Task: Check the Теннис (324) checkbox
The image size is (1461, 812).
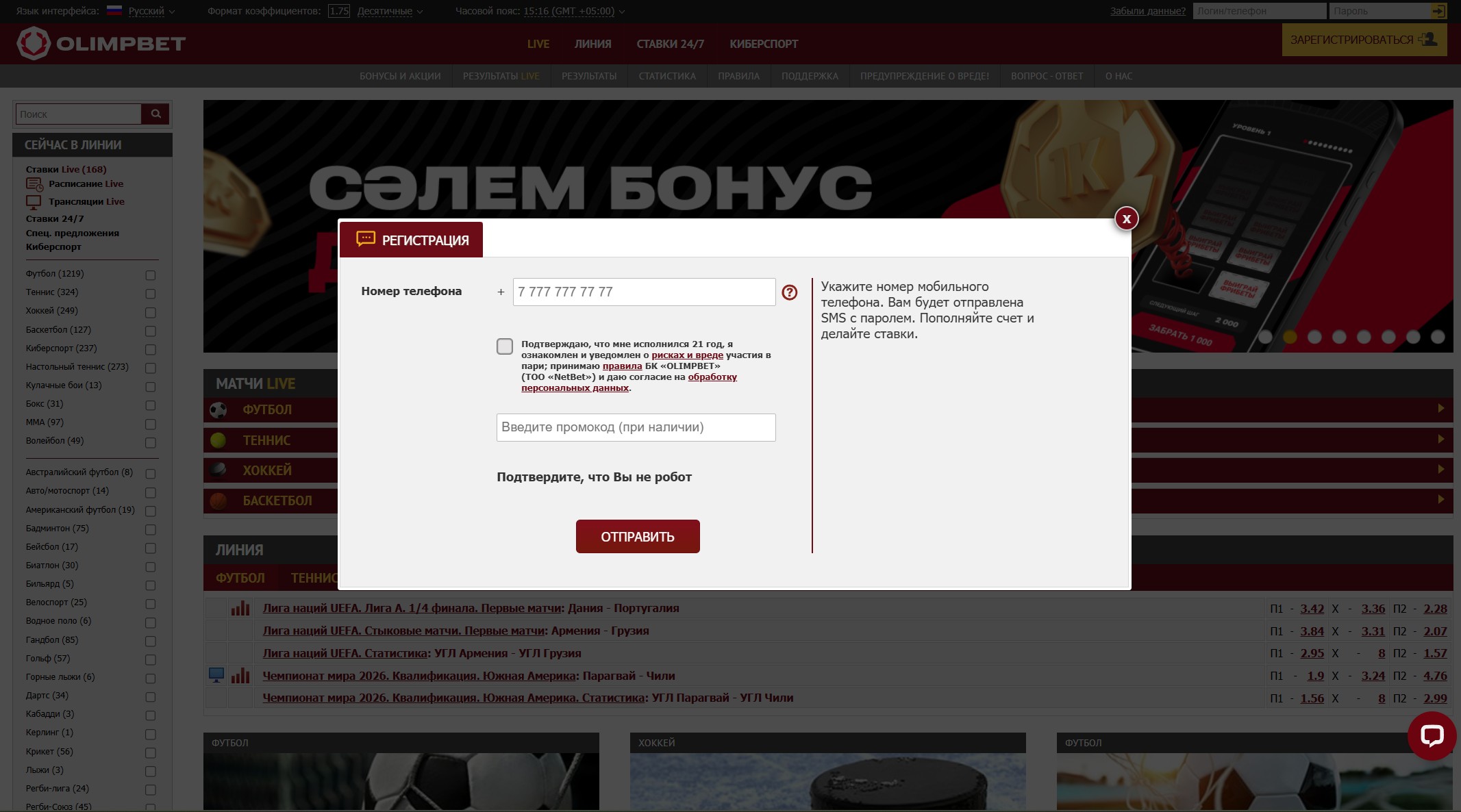Action: pos(151,294)
